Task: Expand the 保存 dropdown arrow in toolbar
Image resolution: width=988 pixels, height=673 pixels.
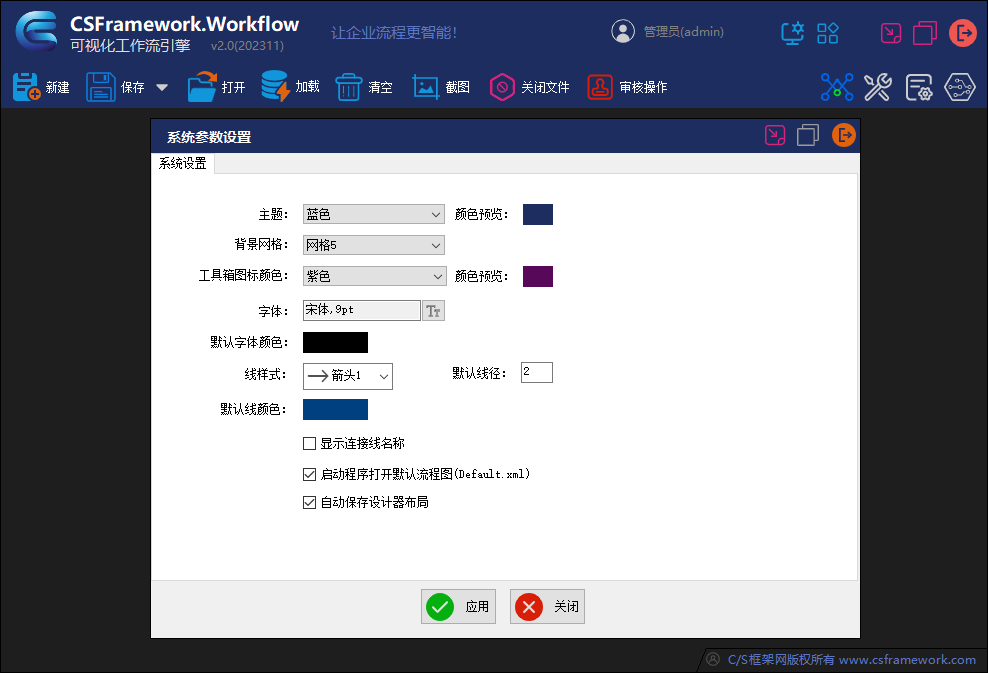Action: (x=162, y=87)
